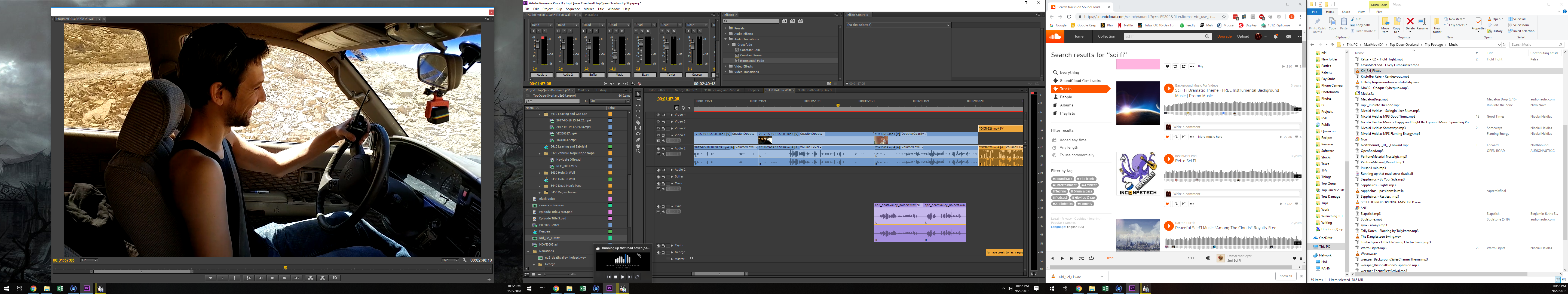
Task: Mute the George channel in Audio Mixer
Action: tap(688, 31)
